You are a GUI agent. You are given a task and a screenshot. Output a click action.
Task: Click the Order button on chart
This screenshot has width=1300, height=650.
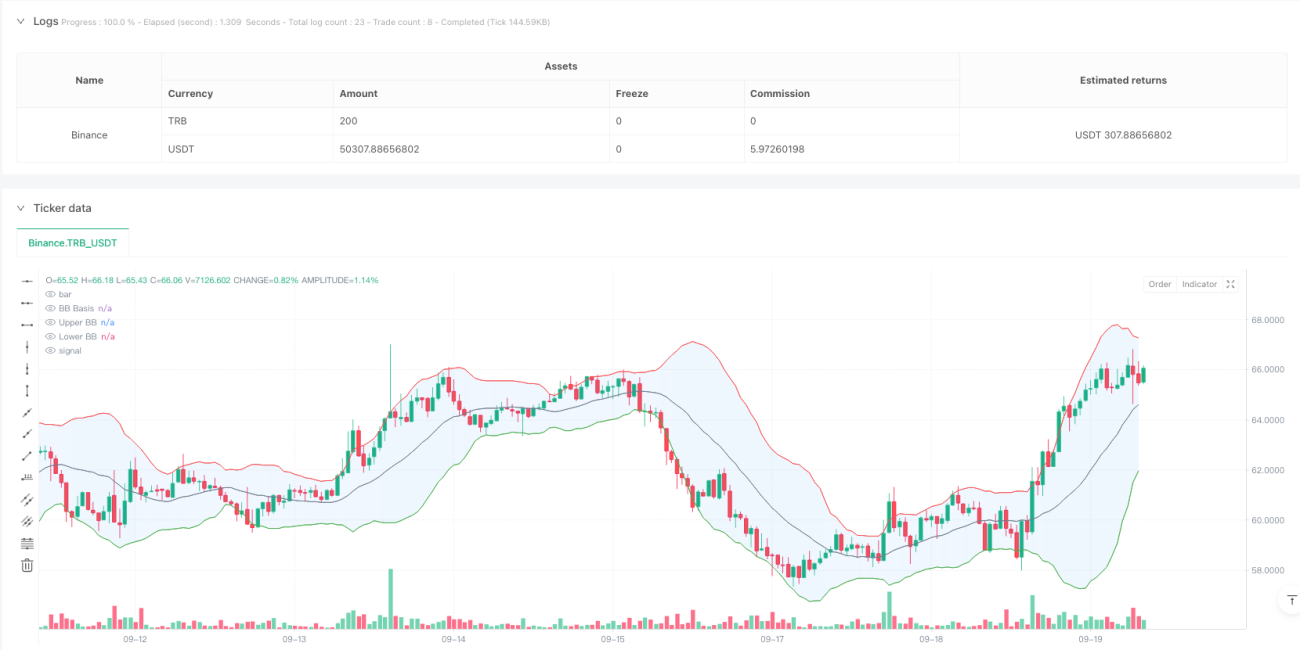coord(1160,284)
